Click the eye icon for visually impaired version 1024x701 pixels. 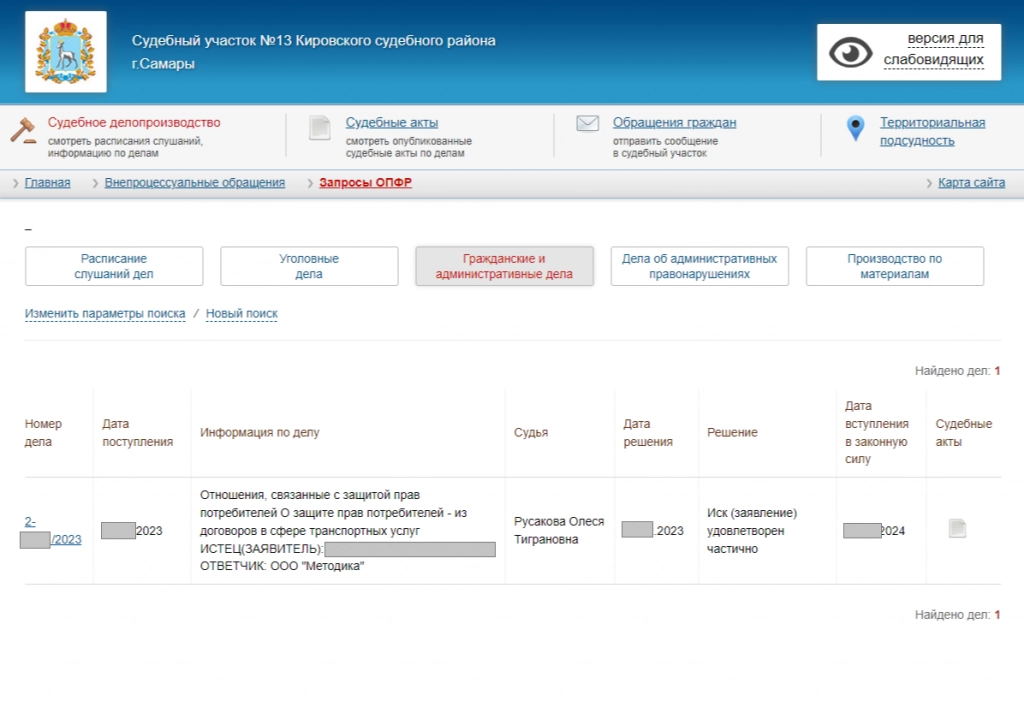click(x=850, y=52)
